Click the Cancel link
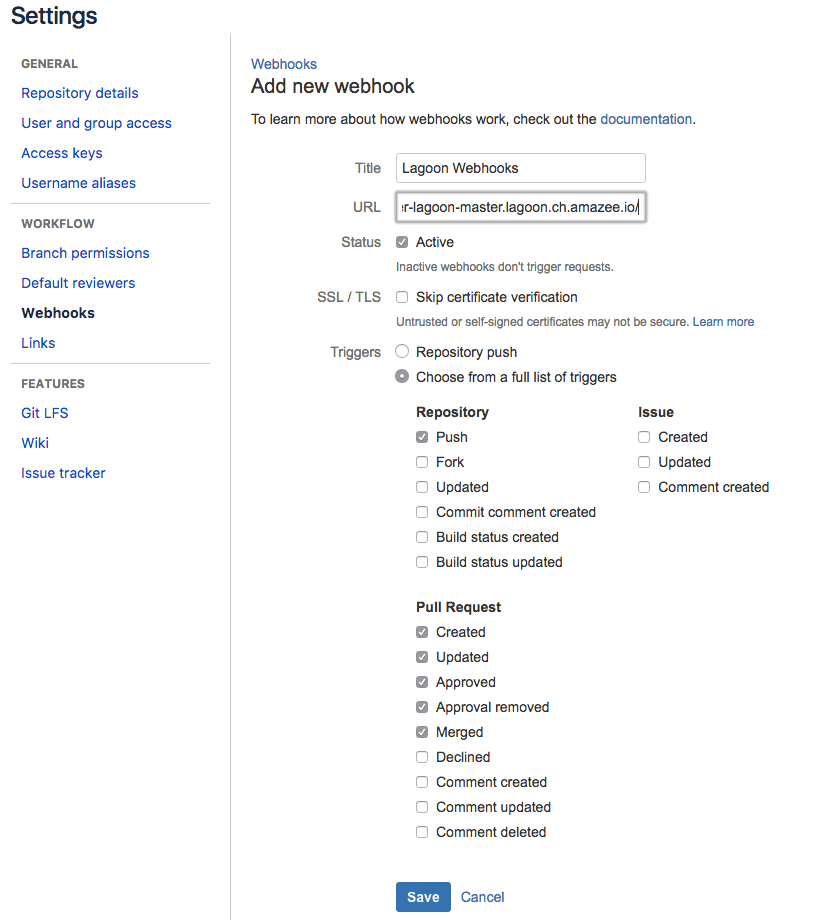This screenshot has height=920, width=815. tap(483, 897)
